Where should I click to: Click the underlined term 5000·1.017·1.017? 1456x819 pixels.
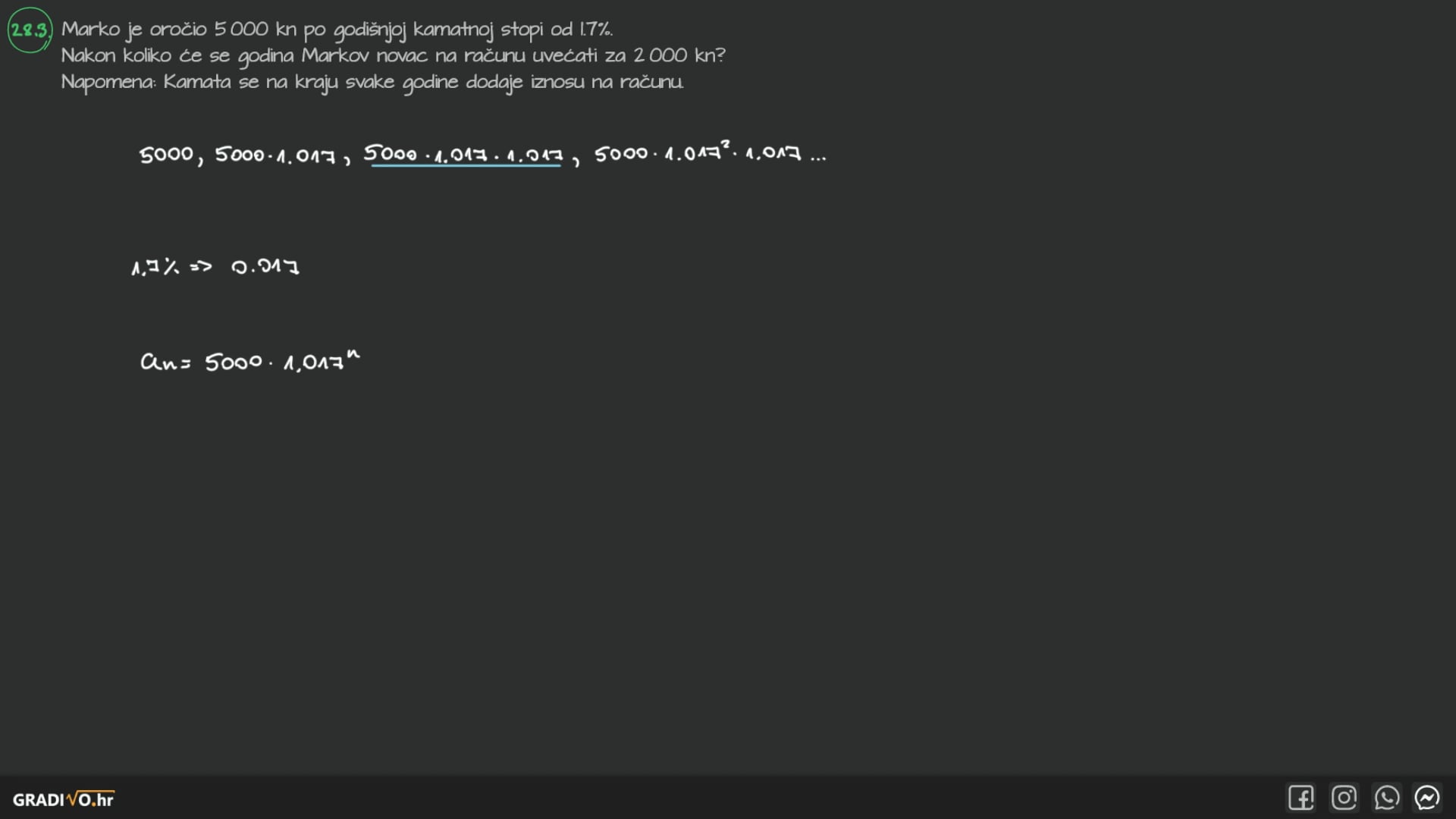click(463, 155)
